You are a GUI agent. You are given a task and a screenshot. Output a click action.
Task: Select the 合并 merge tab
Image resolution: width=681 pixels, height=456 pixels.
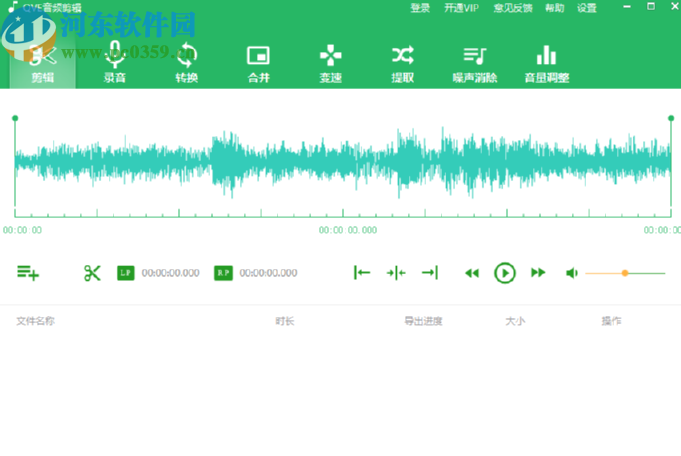click(258, 63)
